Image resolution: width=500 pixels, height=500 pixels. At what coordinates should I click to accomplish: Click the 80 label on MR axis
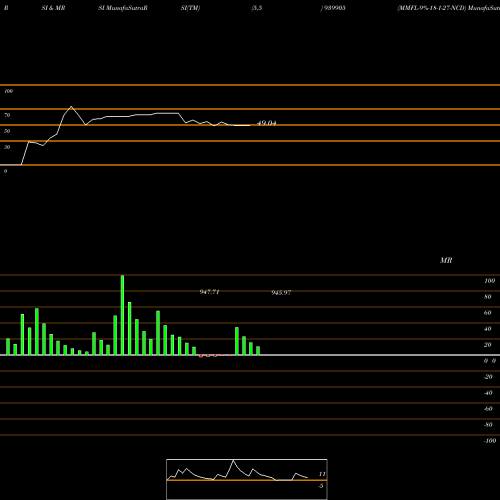click(488, 297)
